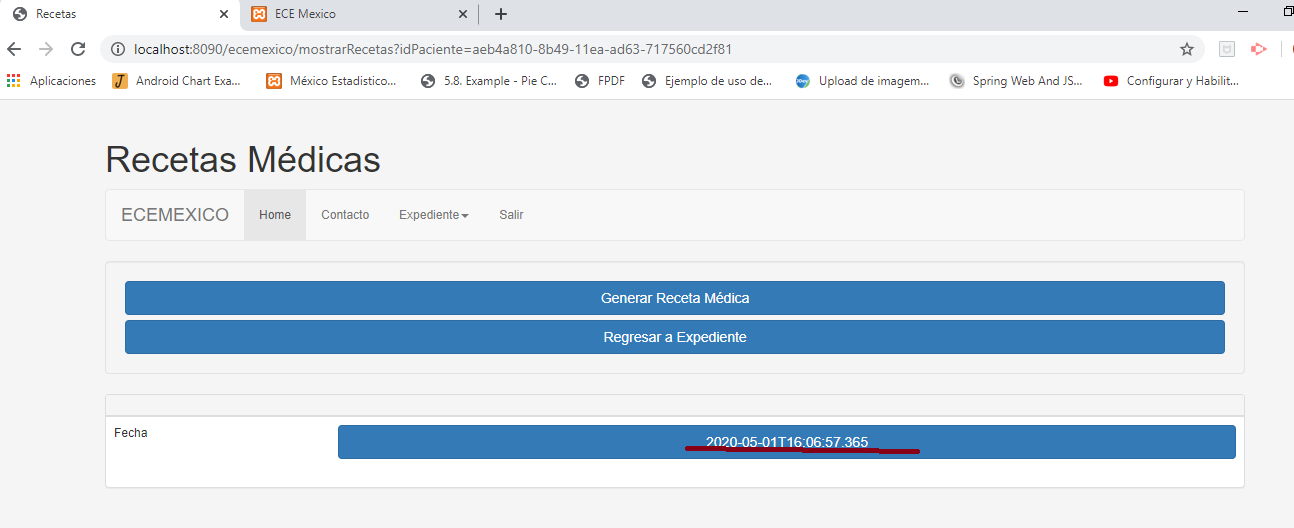
Task: Open the YouTube Configurar y Habilit... bookmark
Action: [x=1172, y=81]
